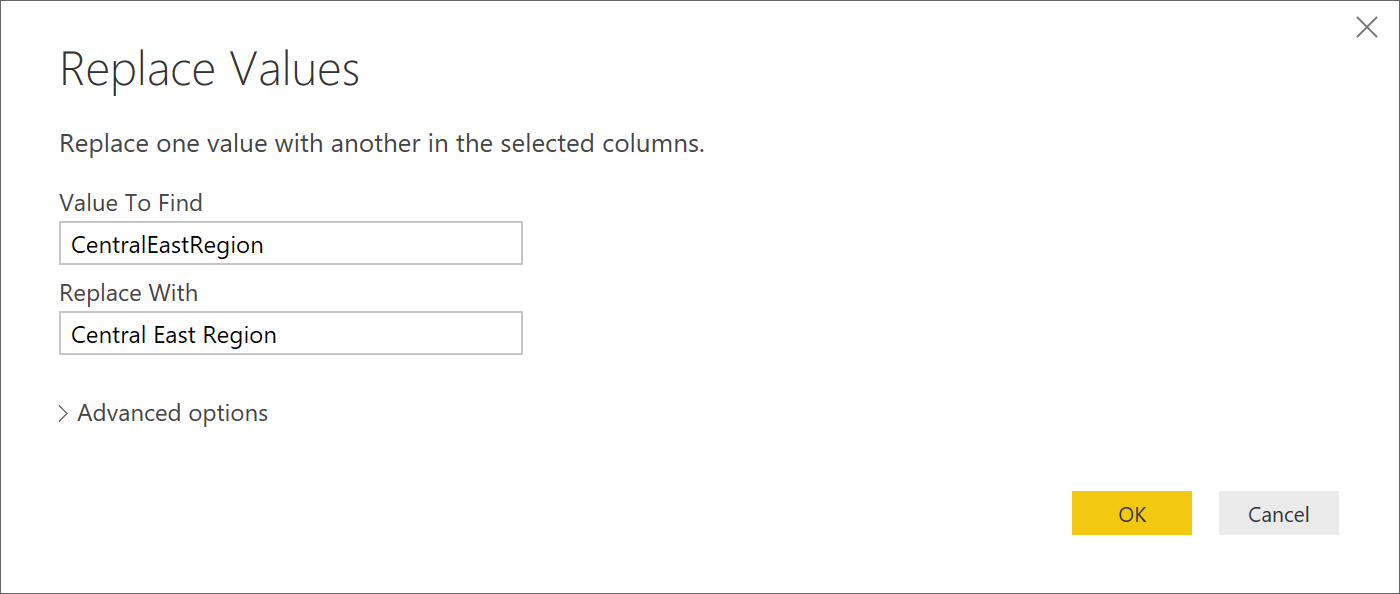The image size is (1400, 594).
Task: Click the Replace Values dialog title
Action: (209, 68)
